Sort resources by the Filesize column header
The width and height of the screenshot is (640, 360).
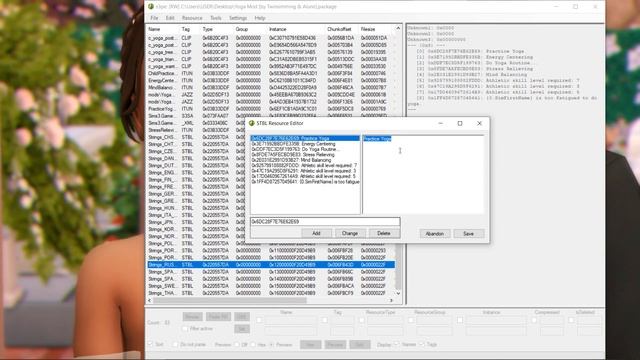(x=368, y=29)
